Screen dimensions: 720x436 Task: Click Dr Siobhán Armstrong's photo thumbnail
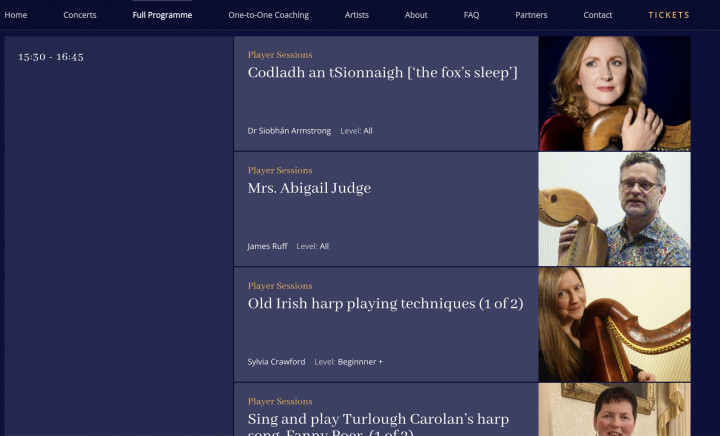point(614,94)
